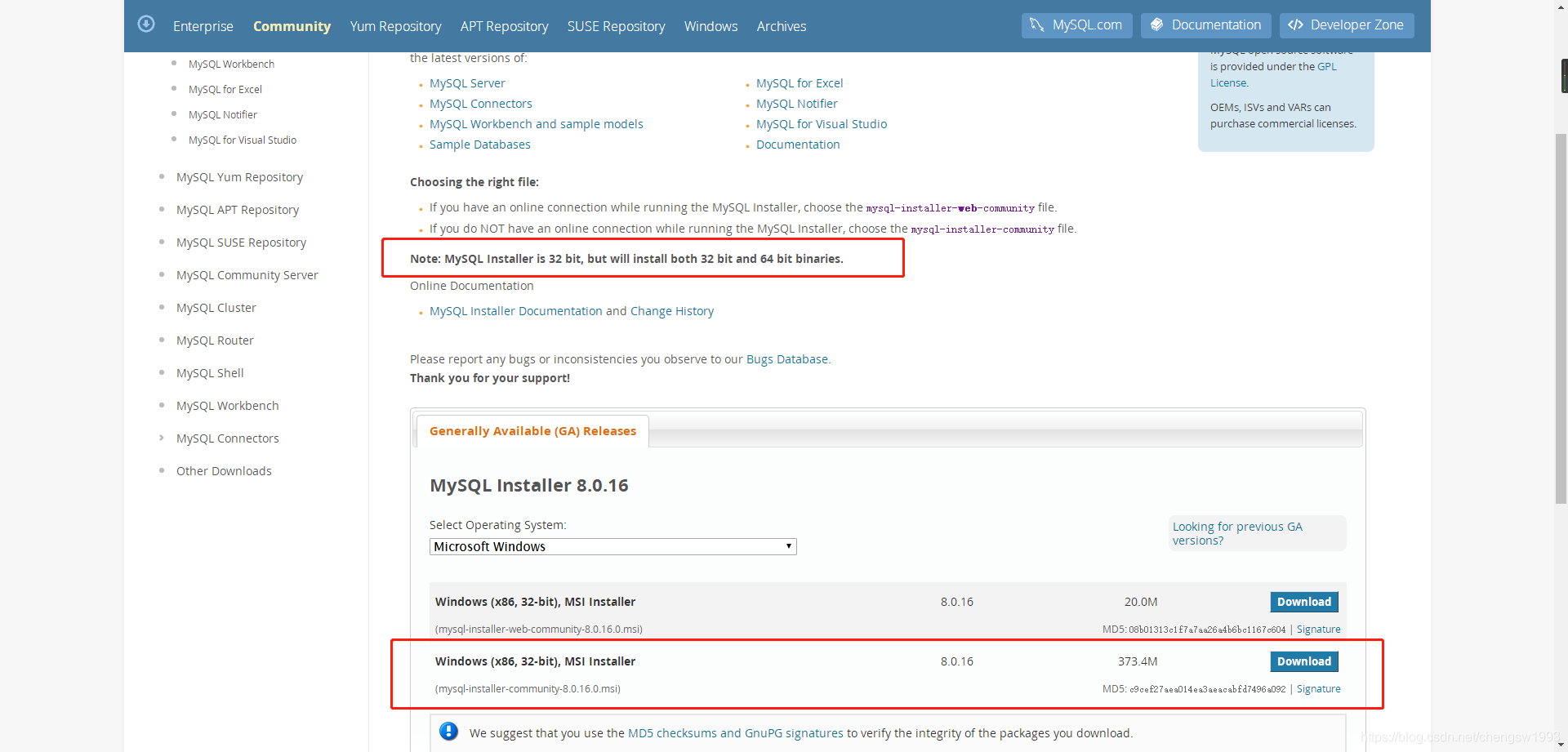Open MD5 checksums and GnuPG signatures link
Viewport: 1568px width, 752px height.
tap(735, 733)
